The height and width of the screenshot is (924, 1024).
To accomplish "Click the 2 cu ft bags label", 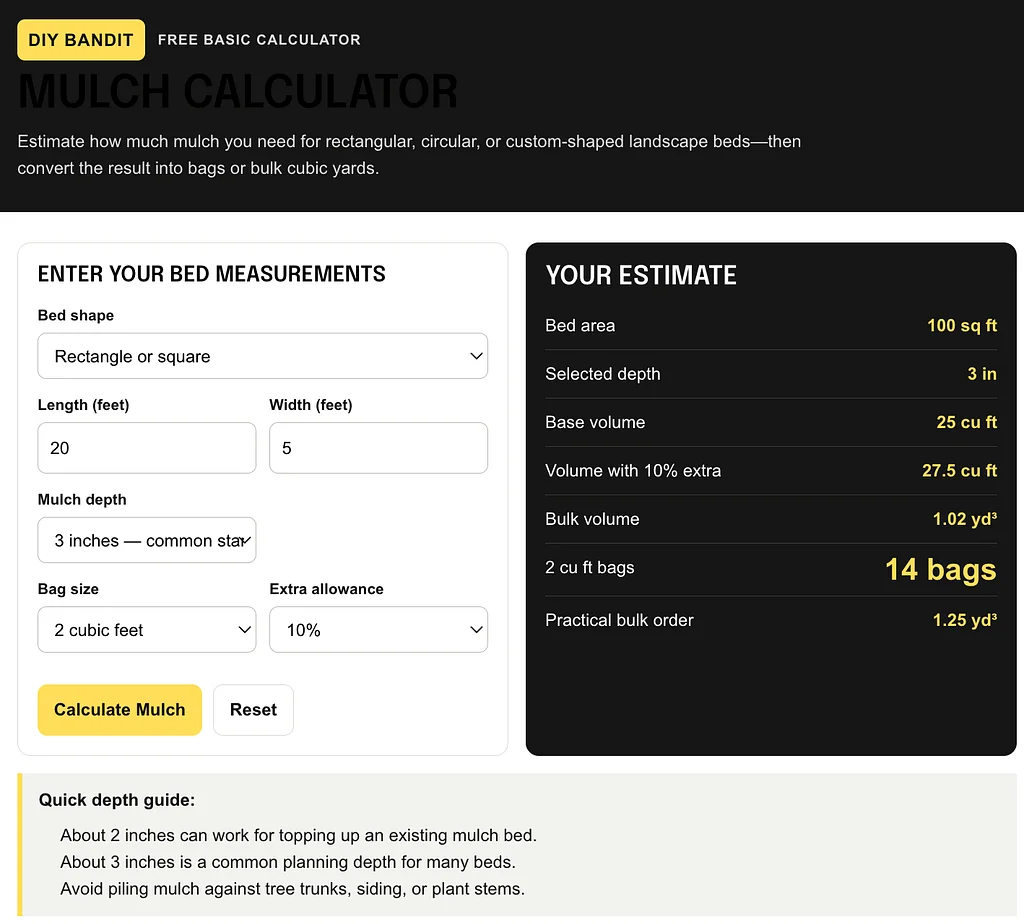I will pyautogui.click(x=590, y=567).
